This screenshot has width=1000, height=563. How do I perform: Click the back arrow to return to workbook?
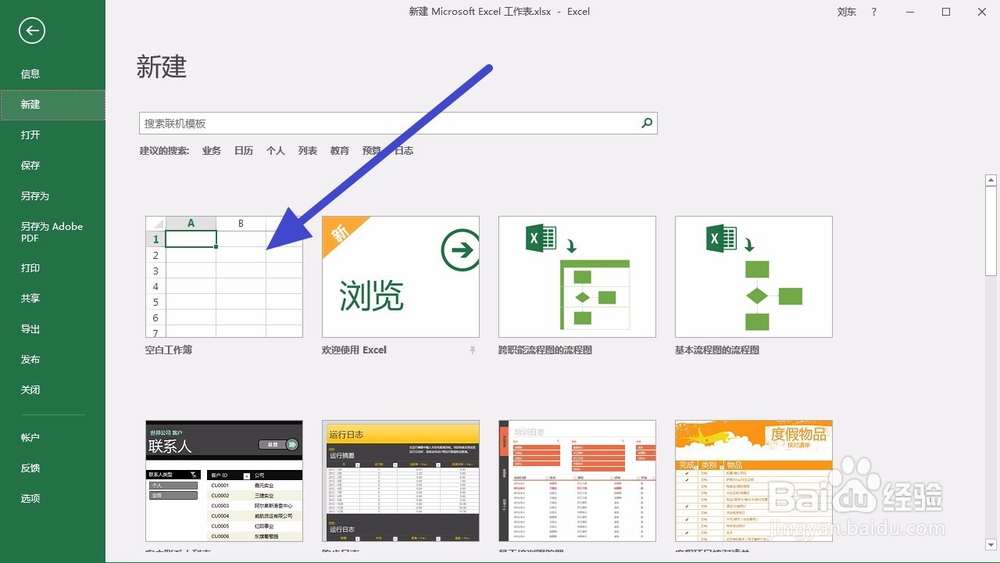click(31, 31)
